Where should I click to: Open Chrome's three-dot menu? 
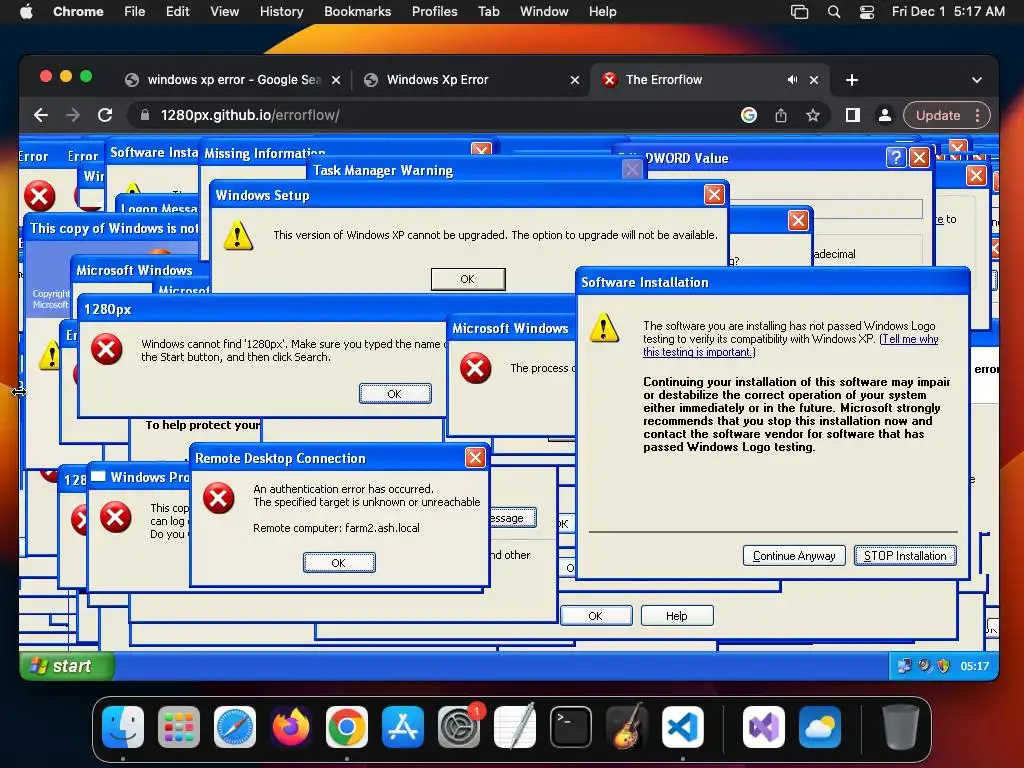[x=977, y=116]
